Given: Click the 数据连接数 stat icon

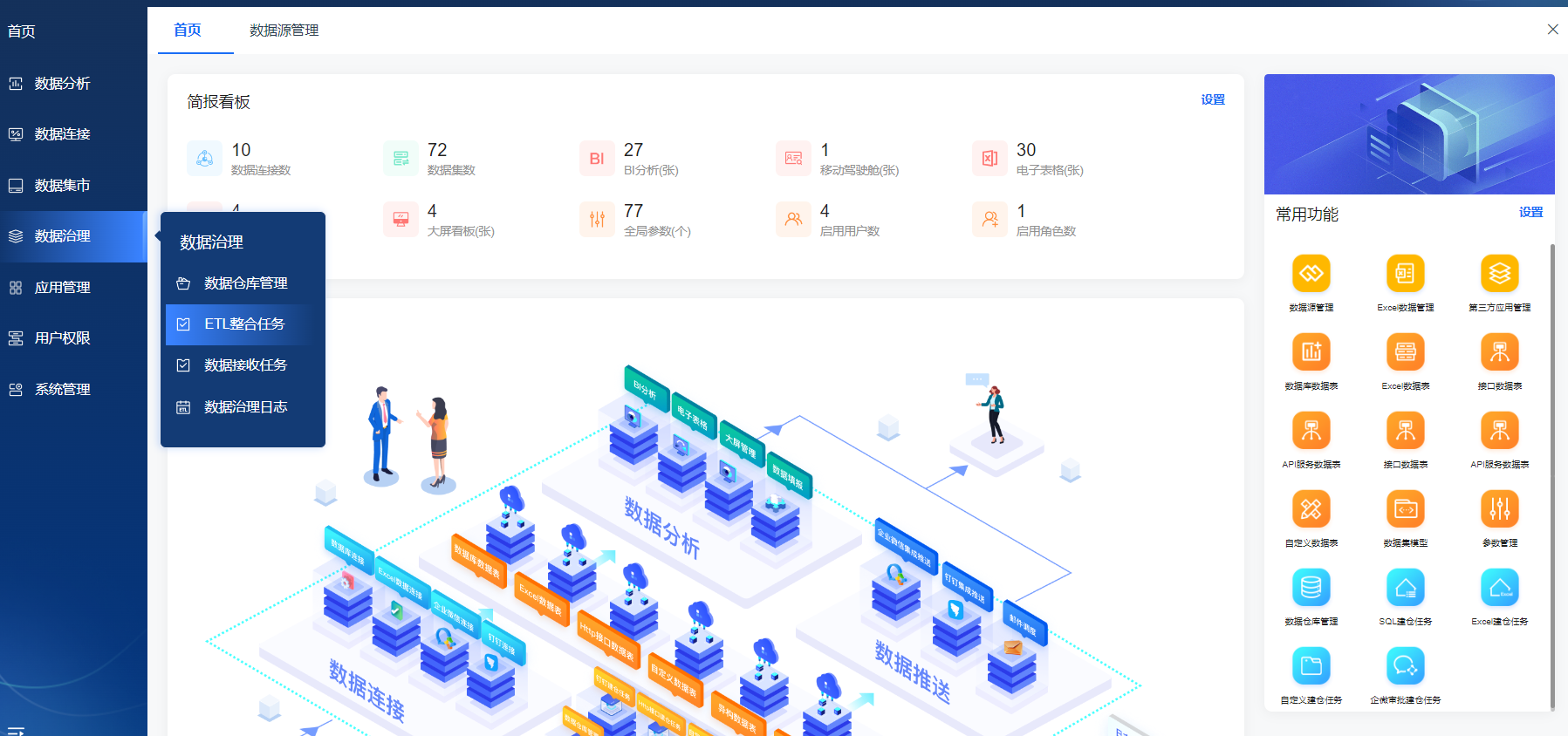Looking at the screenshot, I should (x=205, y=159).
